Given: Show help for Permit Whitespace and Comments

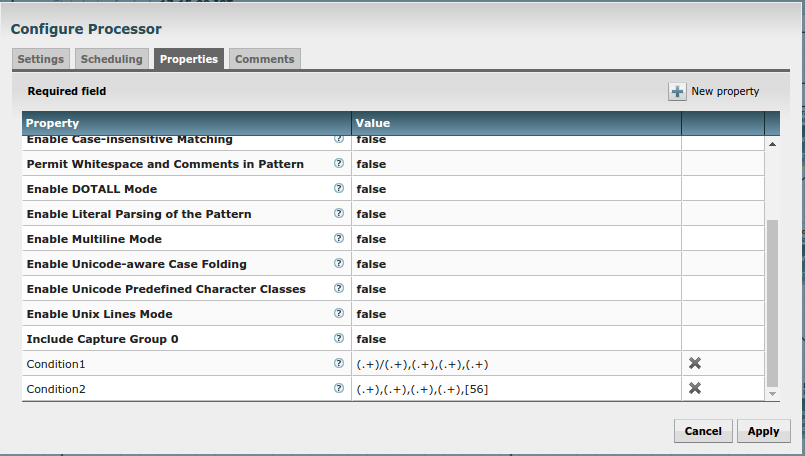Looking at the screenshot, I should pos(338,164).
